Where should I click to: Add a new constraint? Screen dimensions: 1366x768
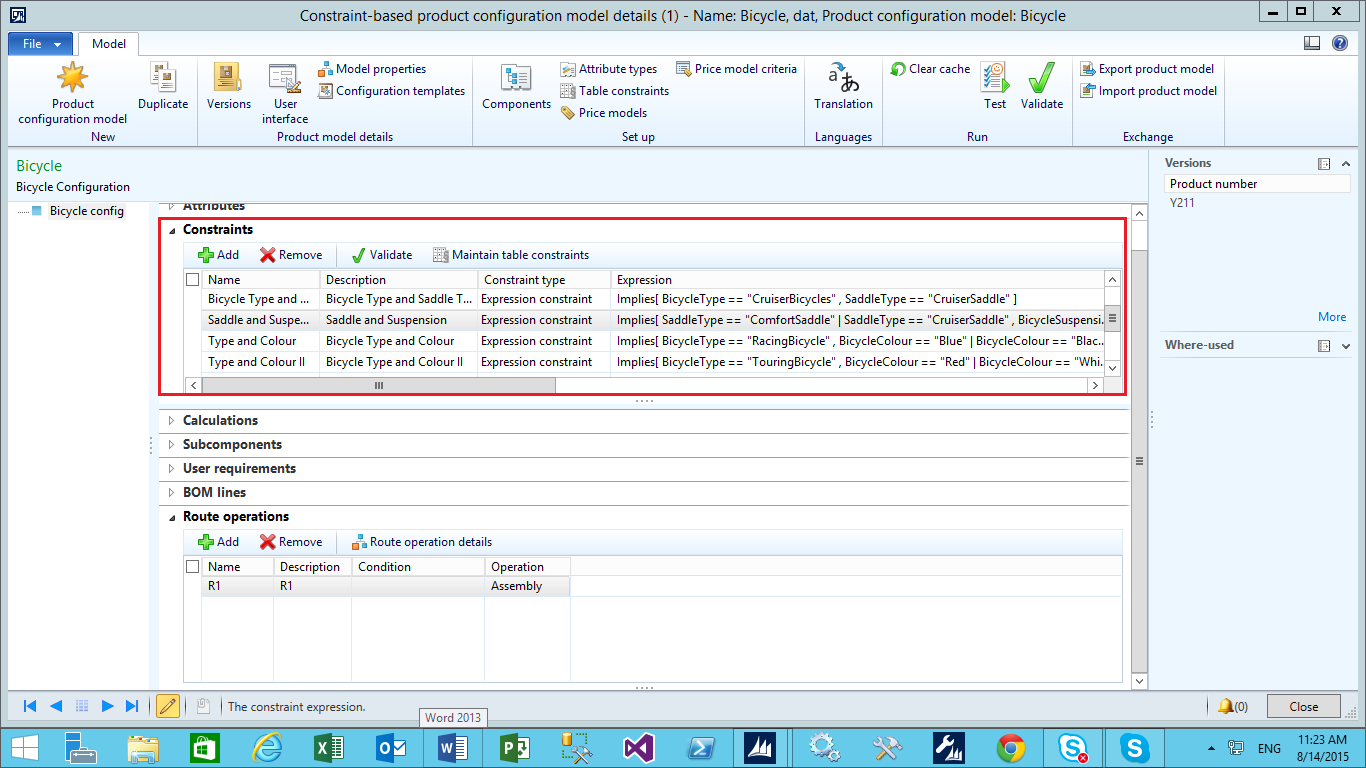pyautogui.click(x=218, y=255)
